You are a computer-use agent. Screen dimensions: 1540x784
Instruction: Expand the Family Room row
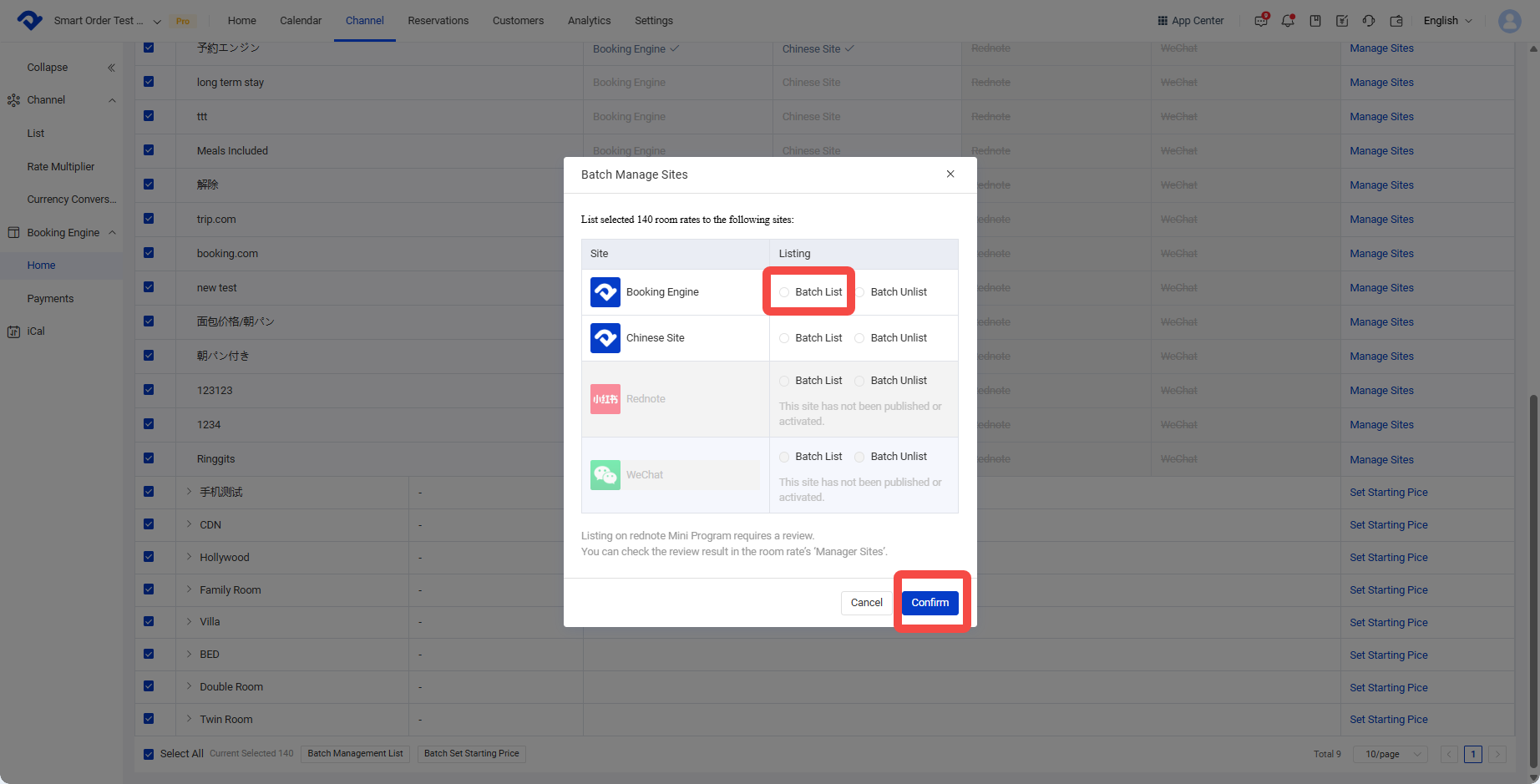click(190, 589)
